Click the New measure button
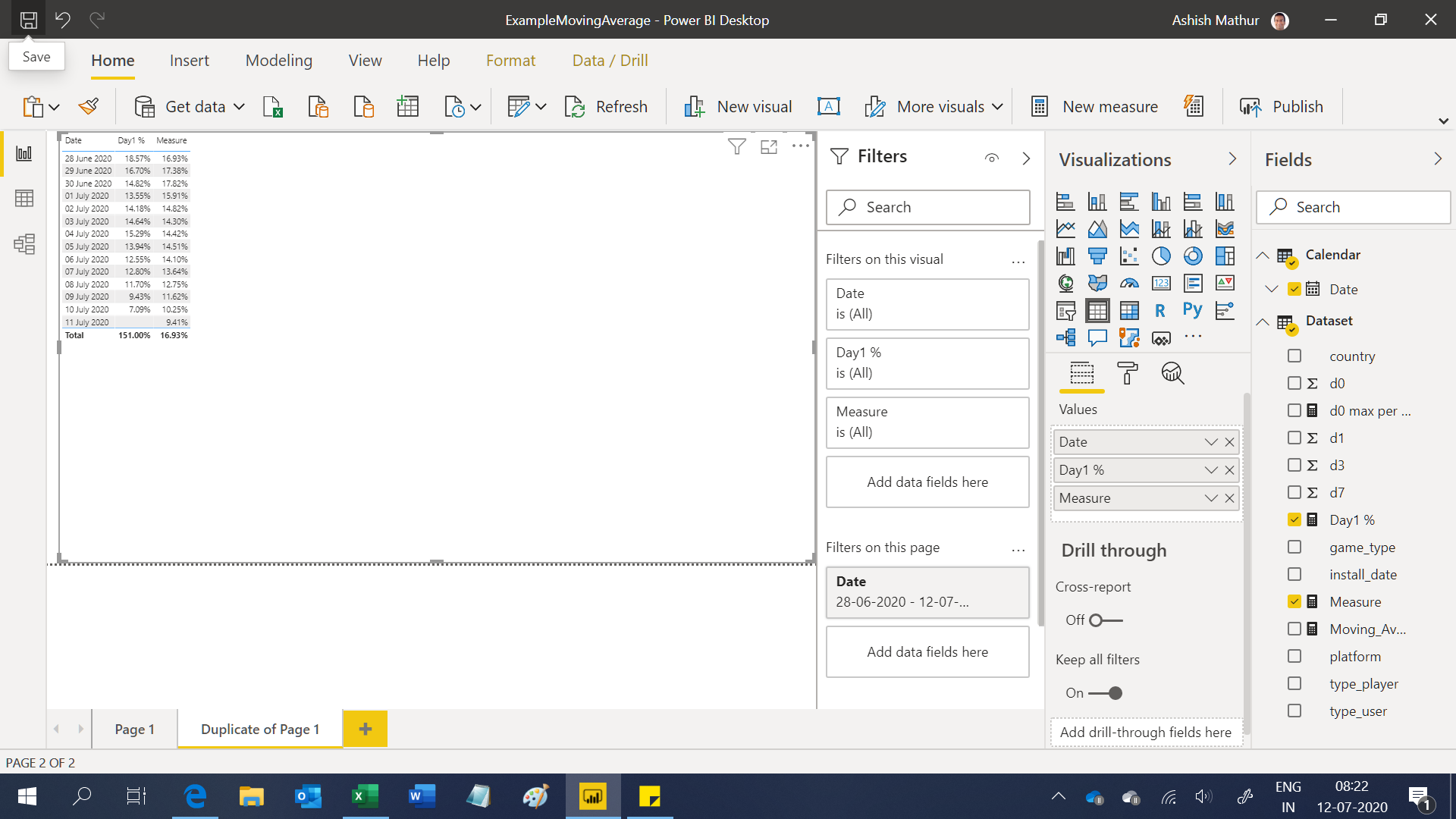 tap(1095, 107)
